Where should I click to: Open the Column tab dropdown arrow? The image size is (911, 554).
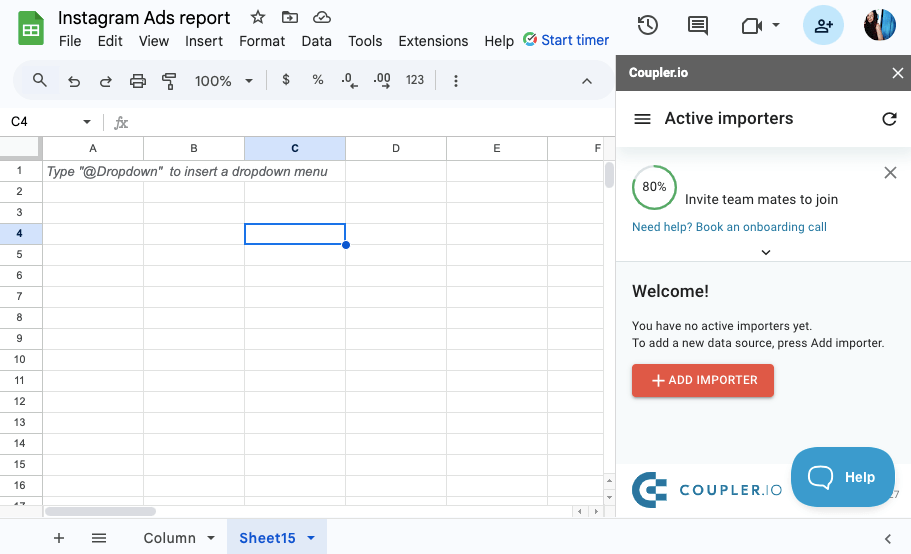tap(211, 538)
